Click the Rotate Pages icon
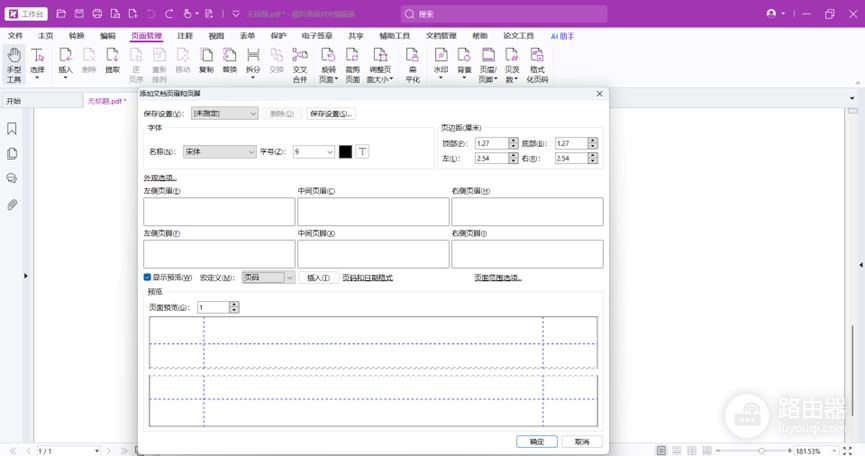The width and height of the screenshot is (865, 456). 328,55
